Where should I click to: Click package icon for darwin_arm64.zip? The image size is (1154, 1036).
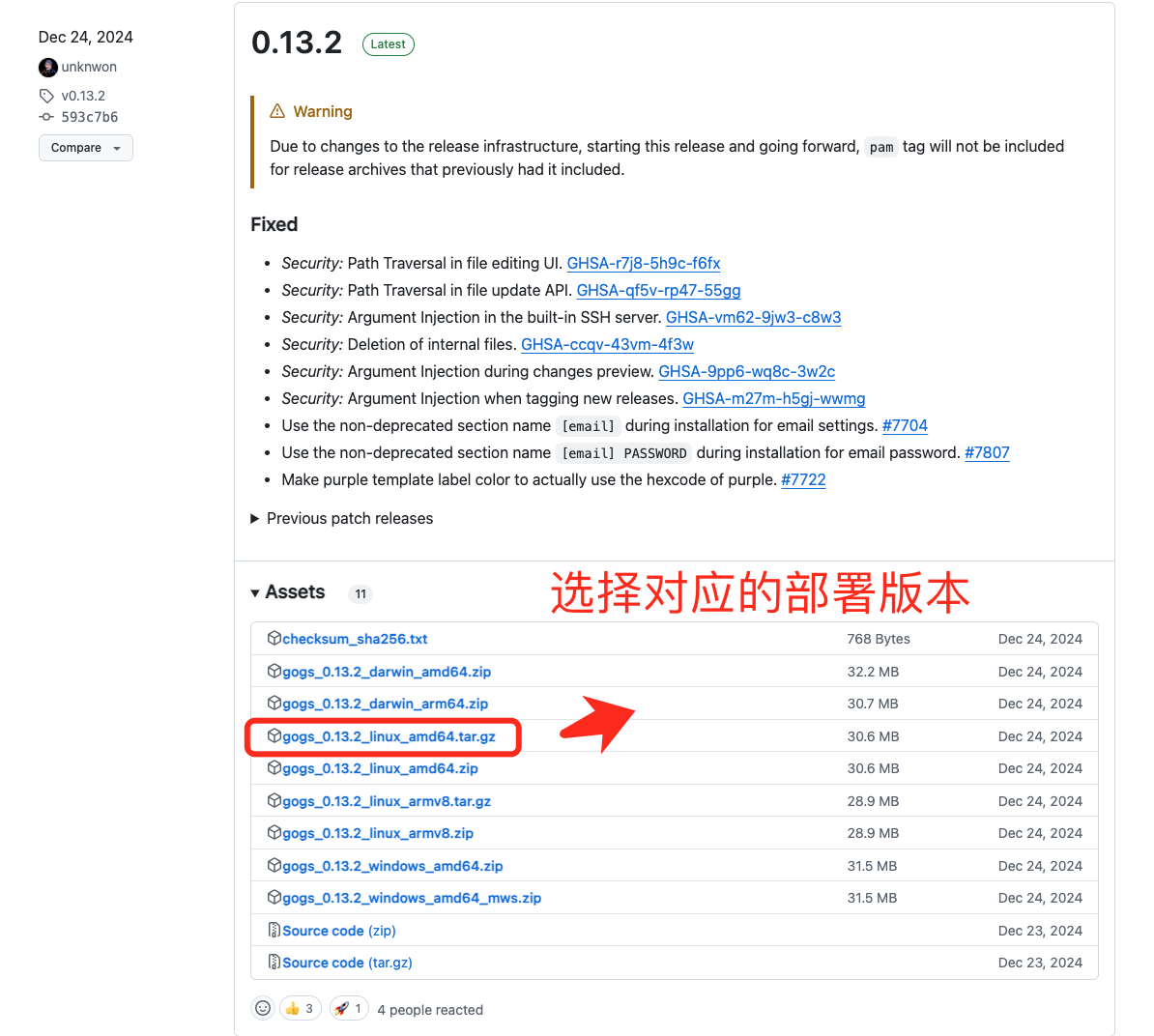point(274,703)
